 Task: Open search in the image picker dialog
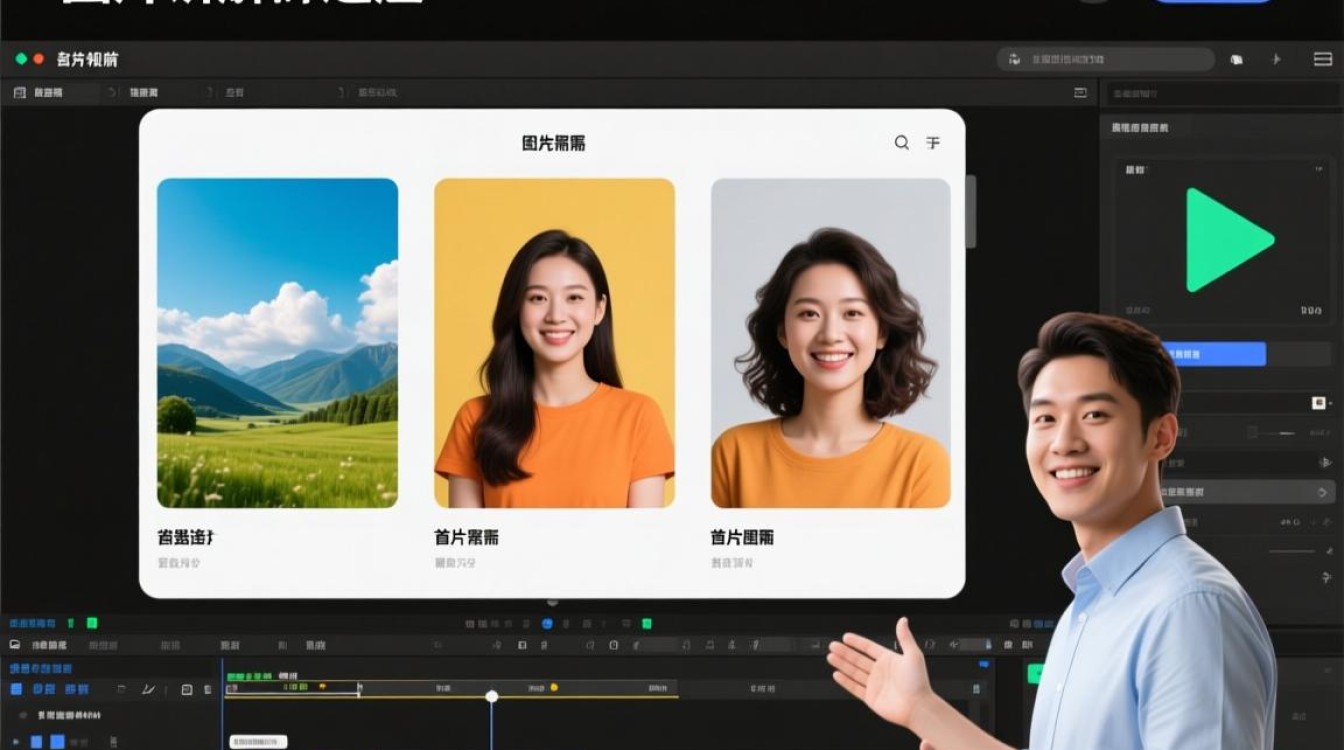tap(899, 143)
